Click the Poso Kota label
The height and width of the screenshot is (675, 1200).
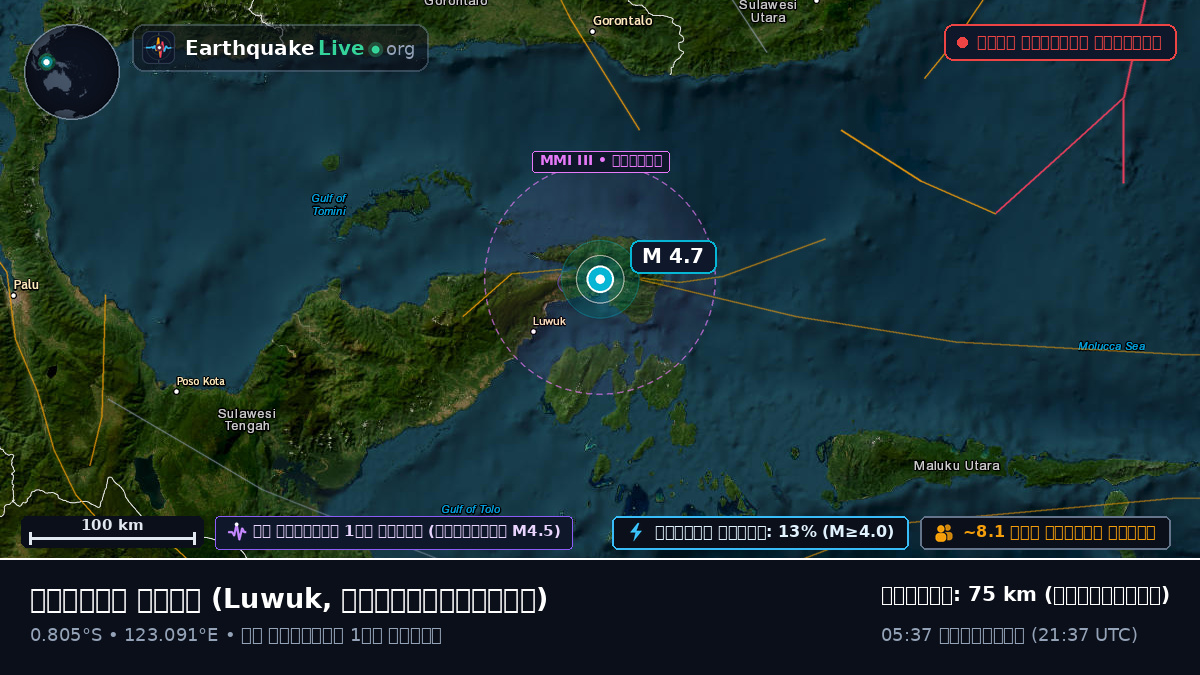pos(201,381)
